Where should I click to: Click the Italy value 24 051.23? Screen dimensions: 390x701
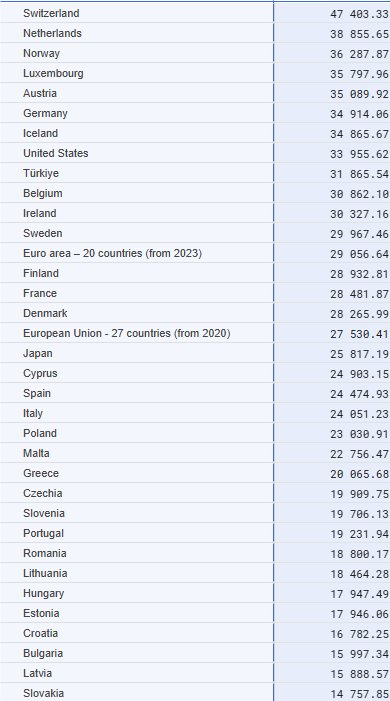pos(360,414)
